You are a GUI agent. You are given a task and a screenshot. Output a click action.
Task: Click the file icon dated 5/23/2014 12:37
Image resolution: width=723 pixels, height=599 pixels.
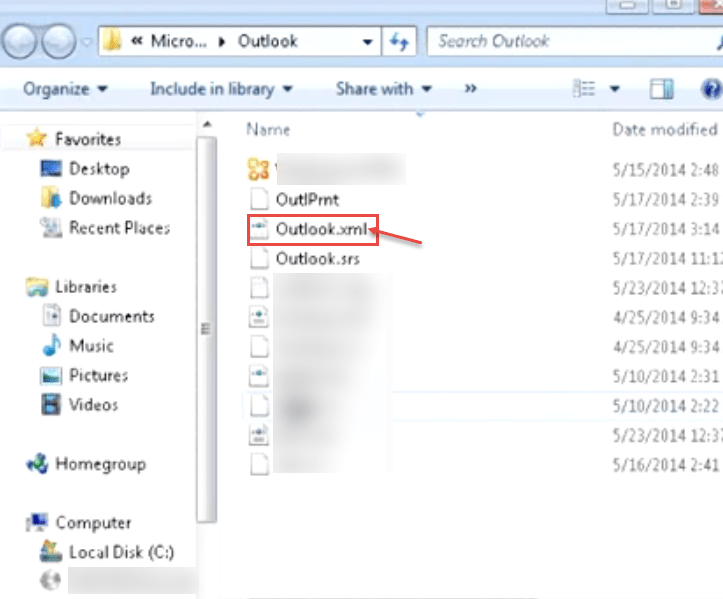pos(259,436)
